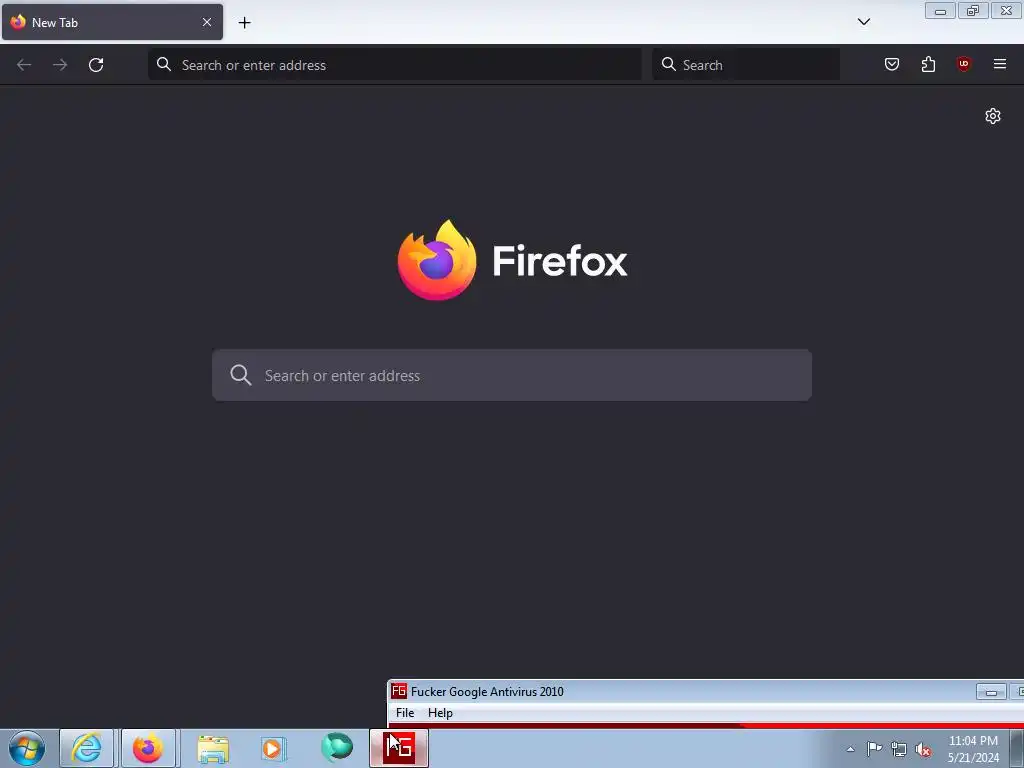Image resolution: width=1024 pixels, height=768 pixels.
Task: Open the New Tab personalize gear
Action: (x=993, y=116)
